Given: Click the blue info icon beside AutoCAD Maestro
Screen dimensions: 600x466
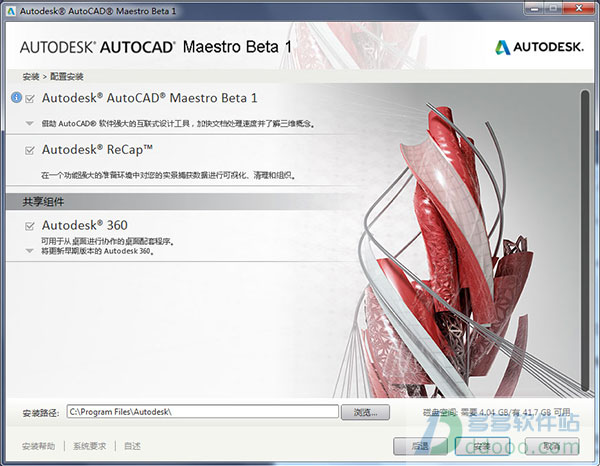Looking at the screenshot, I should 16,98.
